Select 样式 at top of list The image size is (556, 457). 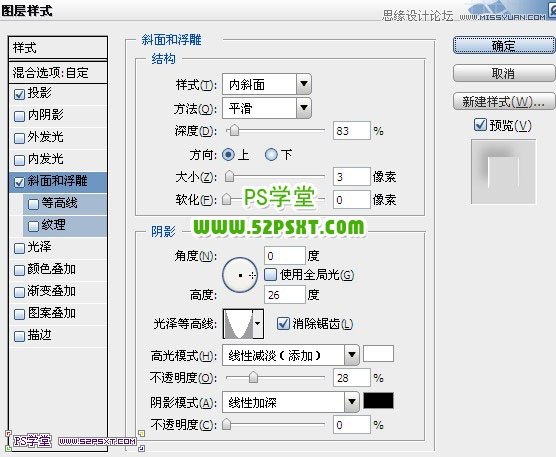point(58,48)
